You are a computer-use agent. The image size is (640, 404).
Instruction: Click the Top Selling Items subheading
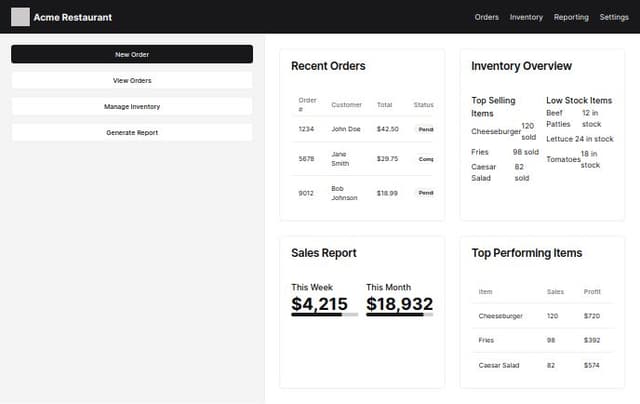tap(493, 107)
